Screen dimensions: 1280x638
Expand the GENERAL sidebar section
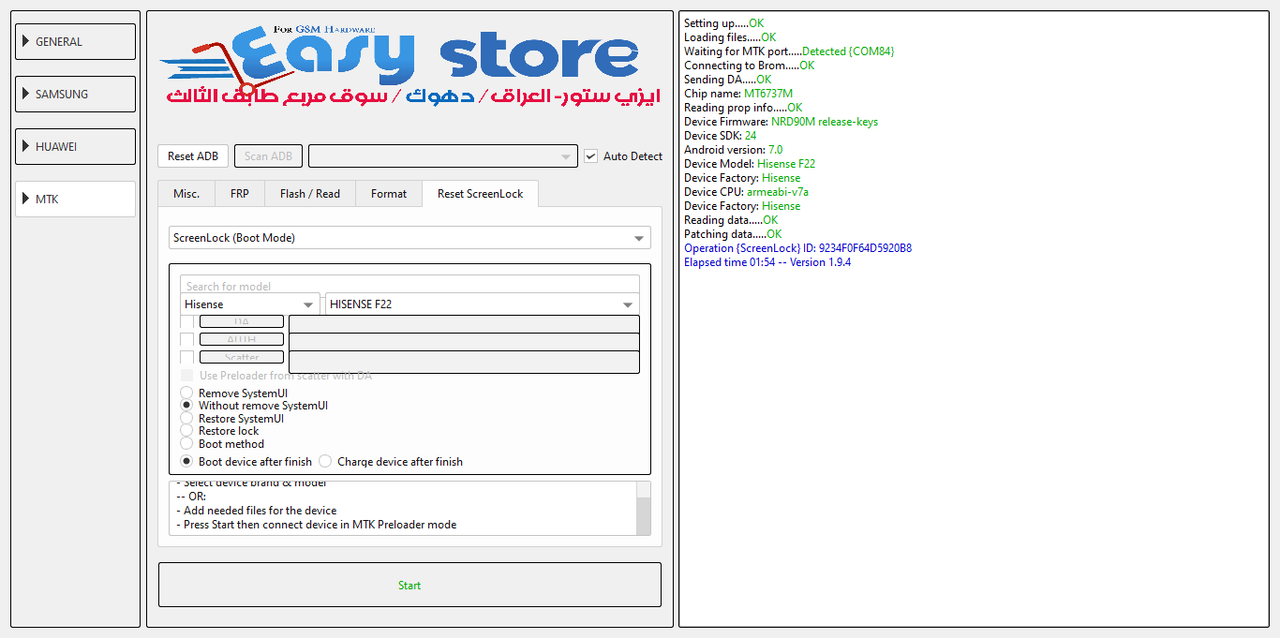(x=76, y=42)
